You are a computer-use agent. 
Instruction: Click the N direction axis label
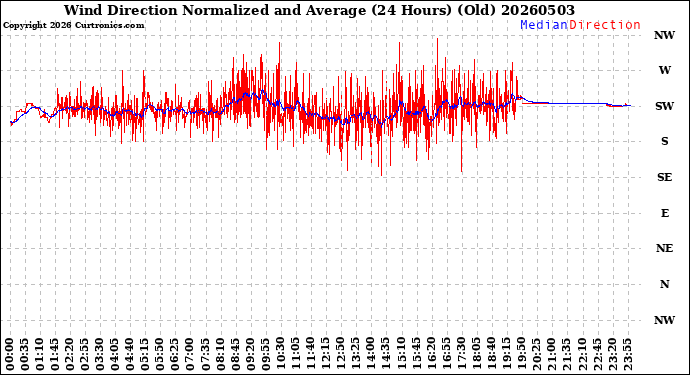664,284
